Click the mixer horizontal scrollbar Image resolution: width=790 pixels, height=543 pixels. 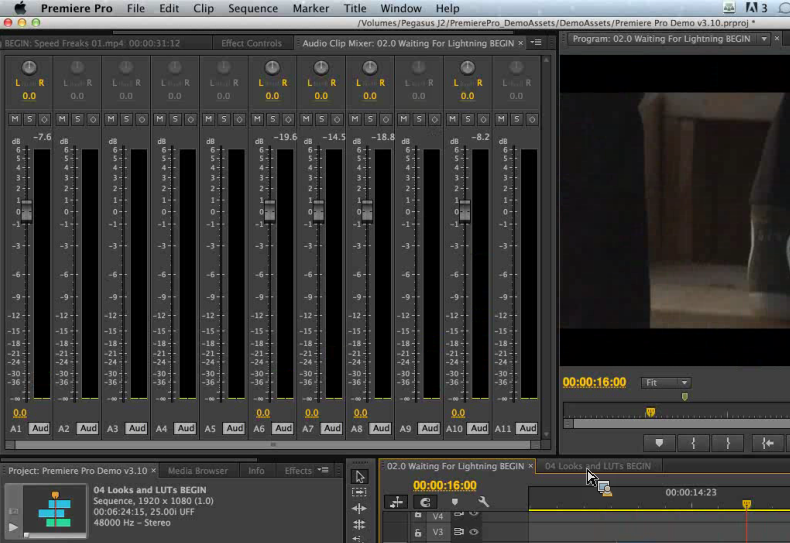click(273, 445)
